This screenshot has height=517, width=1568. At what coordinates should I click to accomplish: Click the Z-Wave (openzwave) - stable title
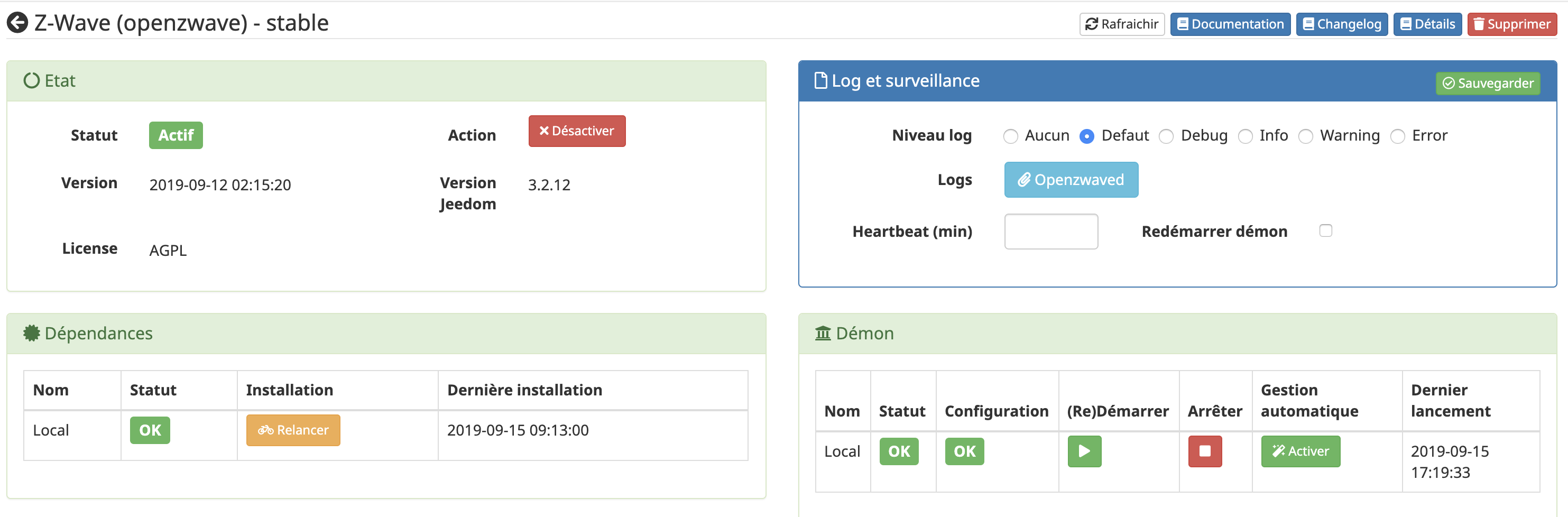coord(181,23)
